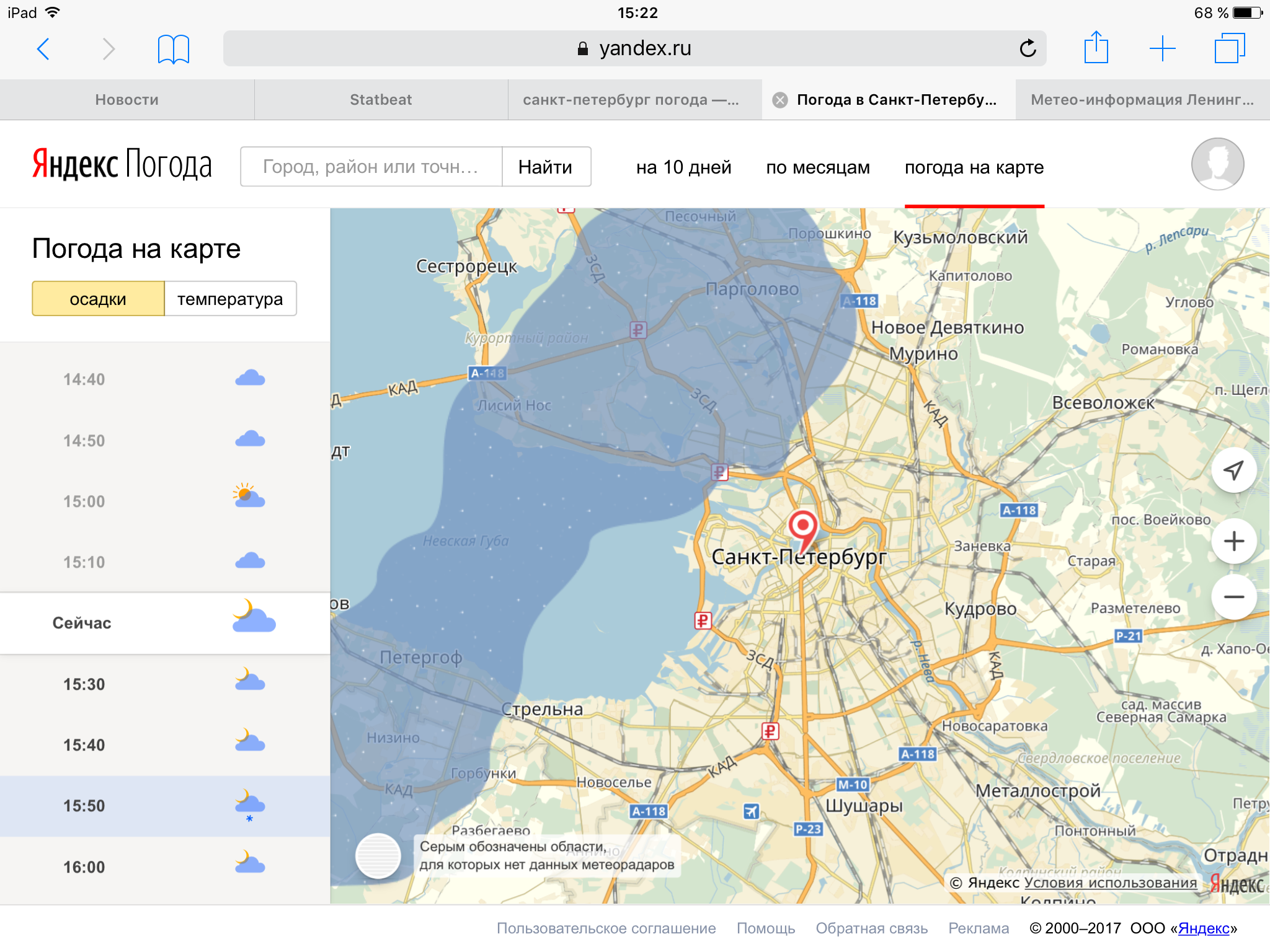Open Помощь footer link

(765, 928)
